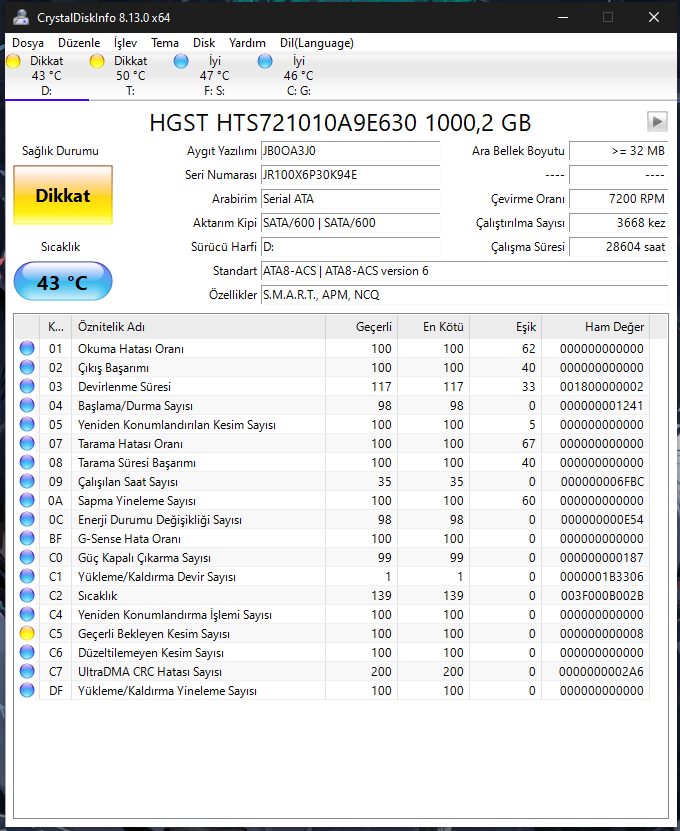Click the drive letter field D:

pyautogui.click(x=350, y=247)
